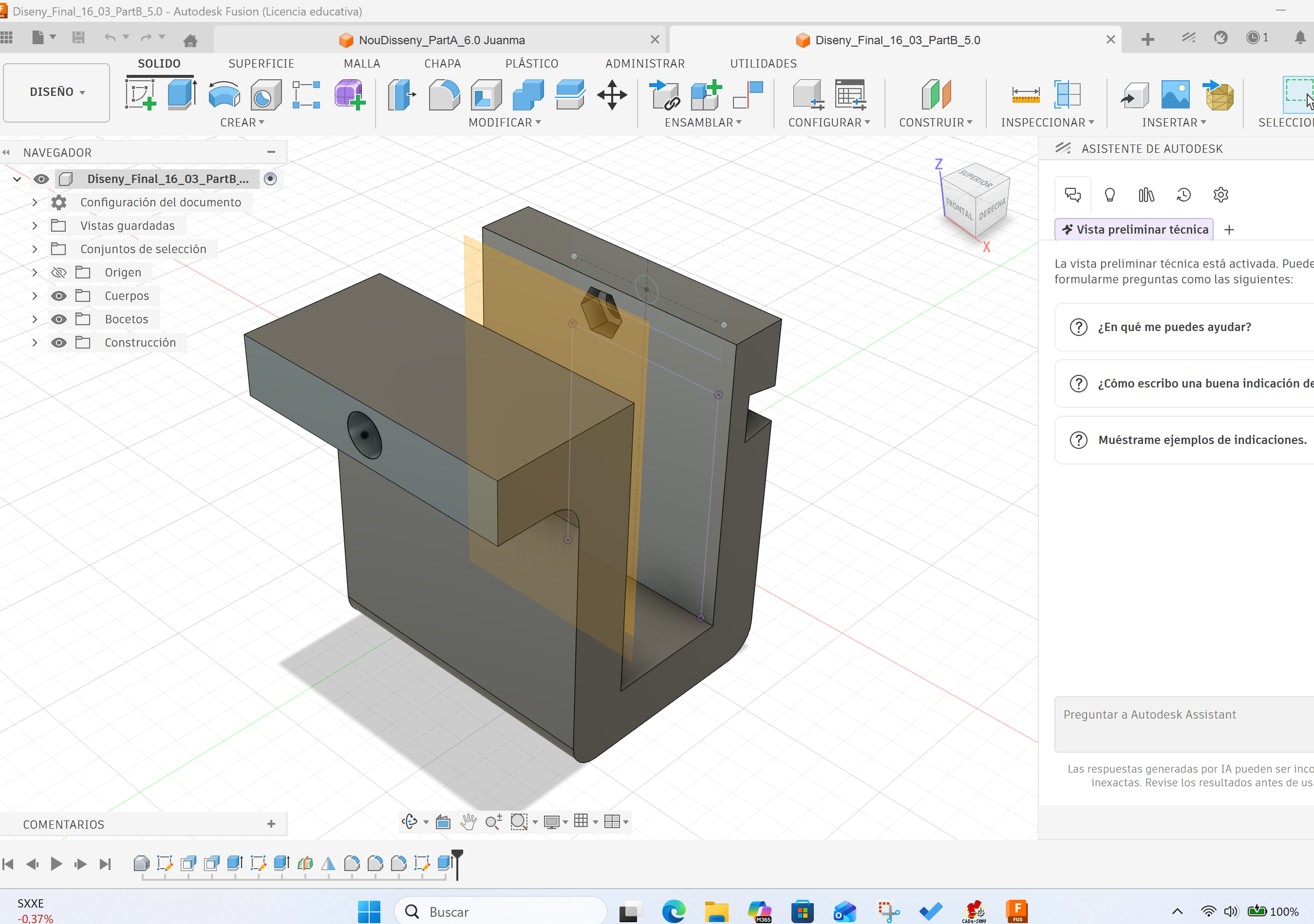Select the Create Sketch tool

click(x=141, y=94)
